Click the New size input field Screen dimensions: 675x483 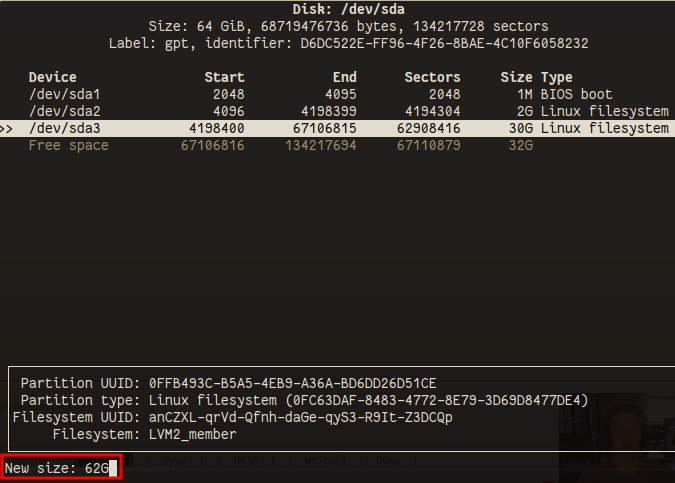[x=62, y=467]
